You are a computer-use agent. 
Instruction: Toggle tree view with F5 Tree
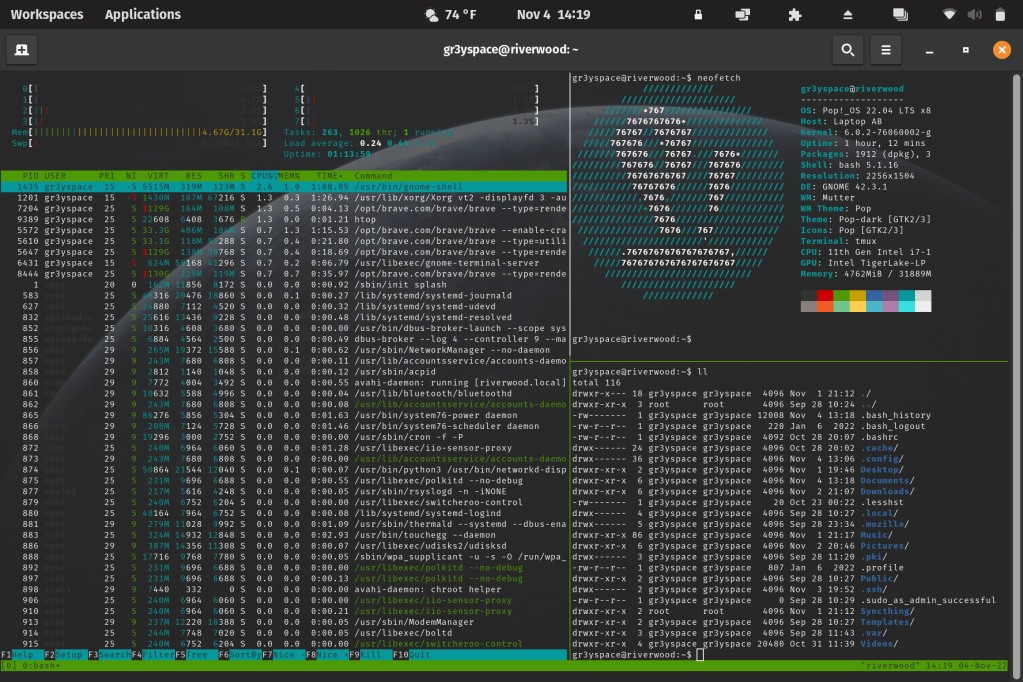click(x=197, y=654)
